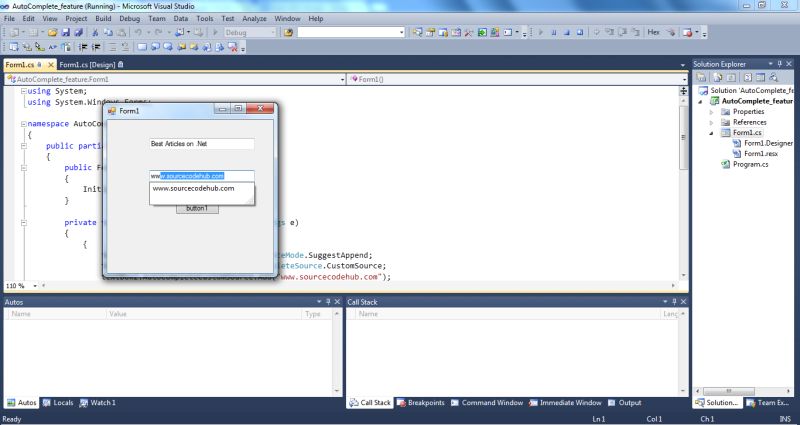Click the Ready status bar text
Viewport: 800px width, 425px height.
[x=12, y=419]
